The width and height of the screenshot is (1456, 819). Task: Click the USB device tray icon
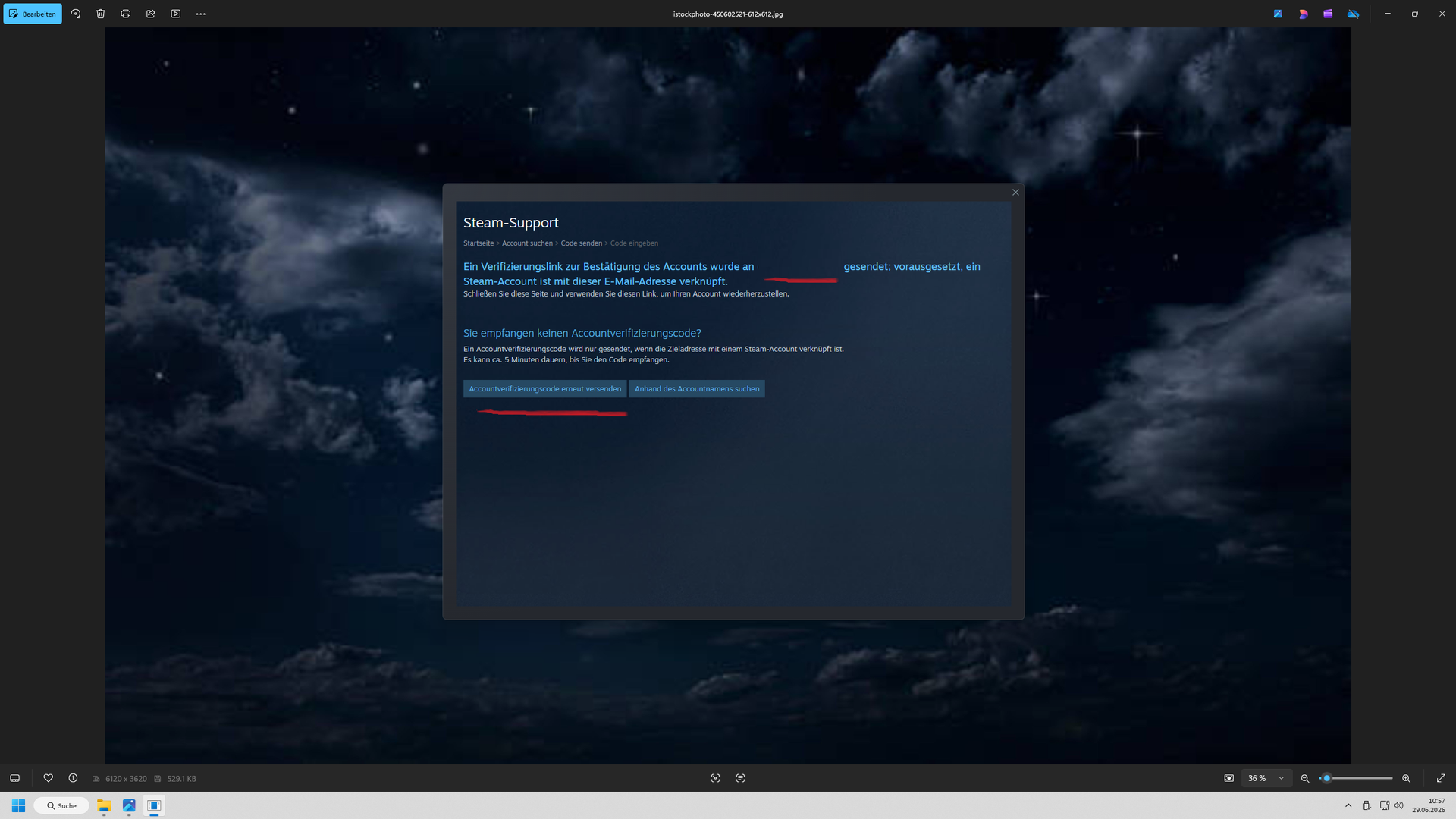click(x=1367, y=805)
